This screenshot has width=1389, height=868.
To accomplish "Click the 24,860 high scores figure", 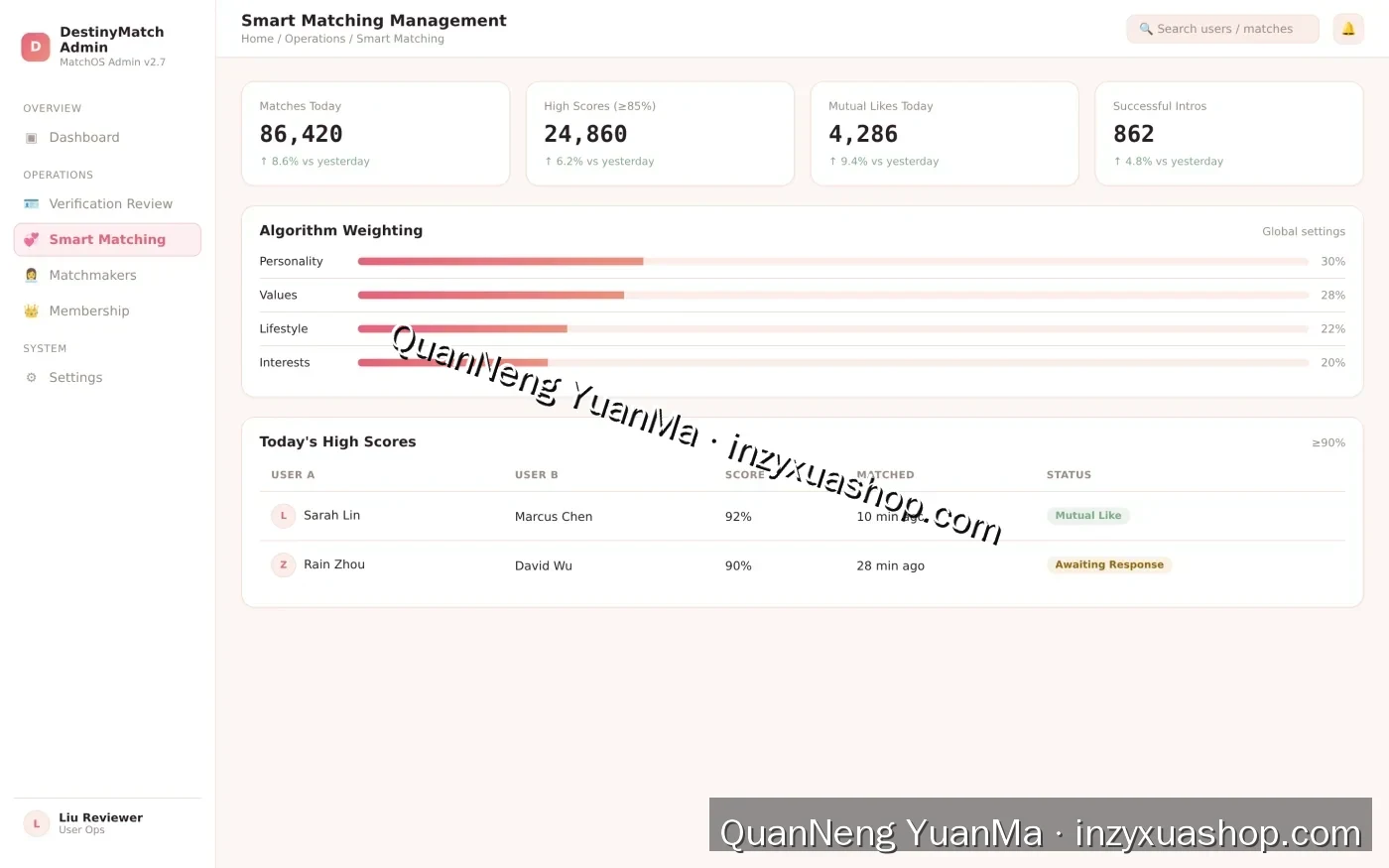I will [585, 134].
